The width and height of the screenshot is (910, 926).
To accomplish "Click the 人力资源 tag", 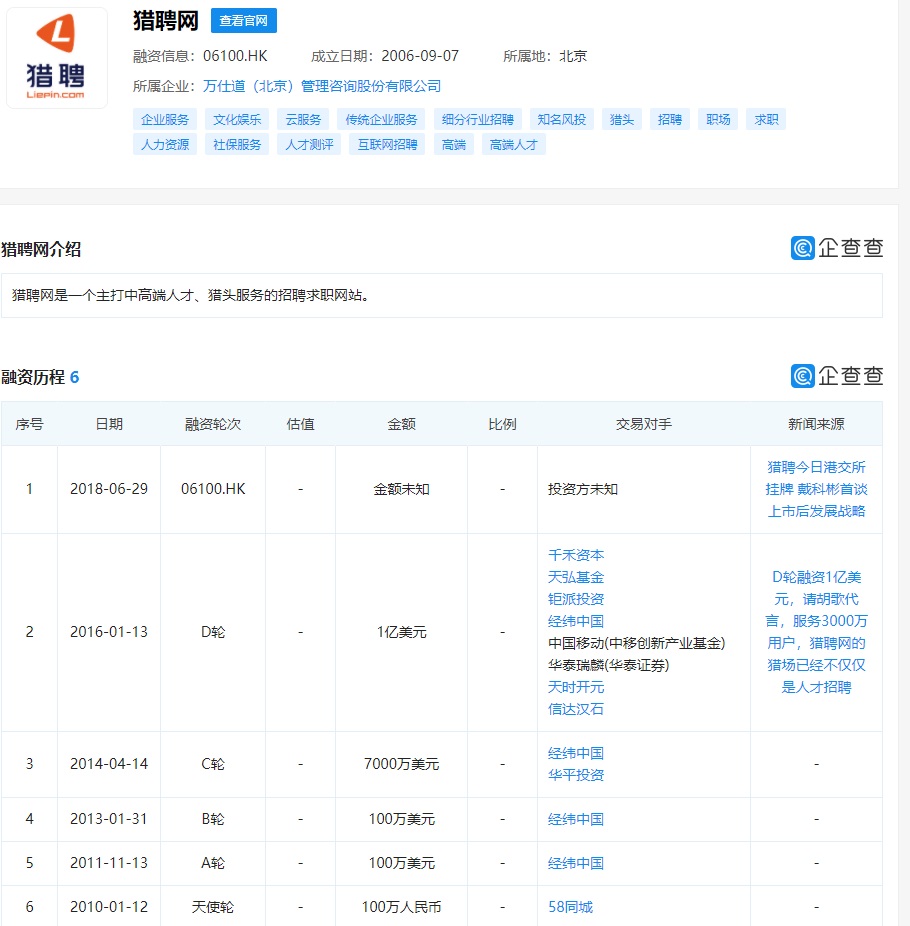I will tap(163, 143).
